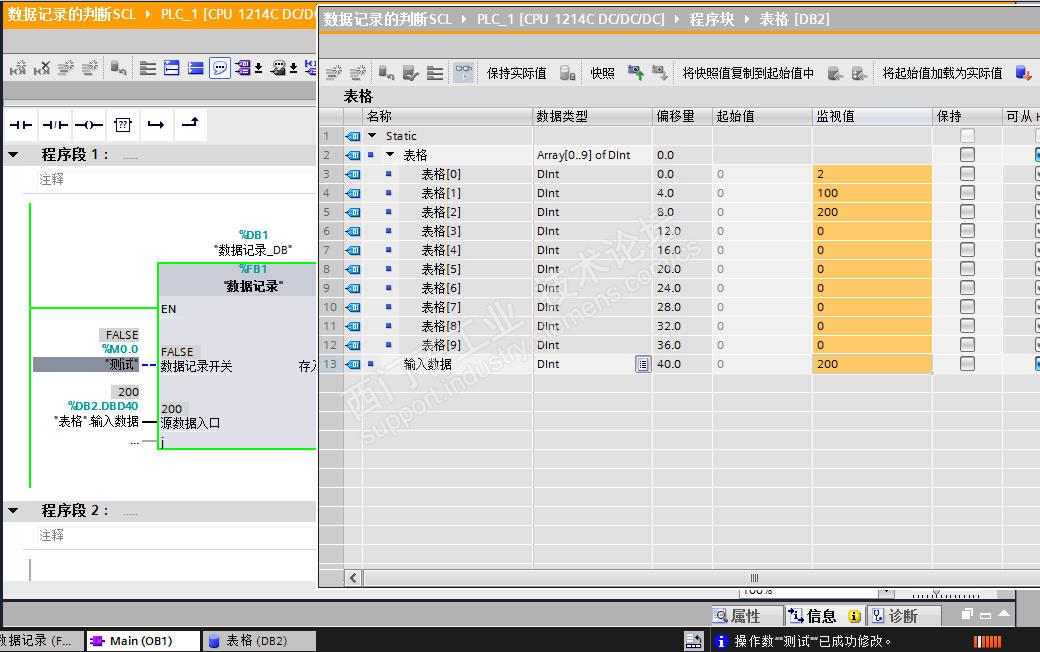This screenshot has width=1040, height=652.
Task: Click the first gray copy snapshot database icon
Action: coord(835,73)
